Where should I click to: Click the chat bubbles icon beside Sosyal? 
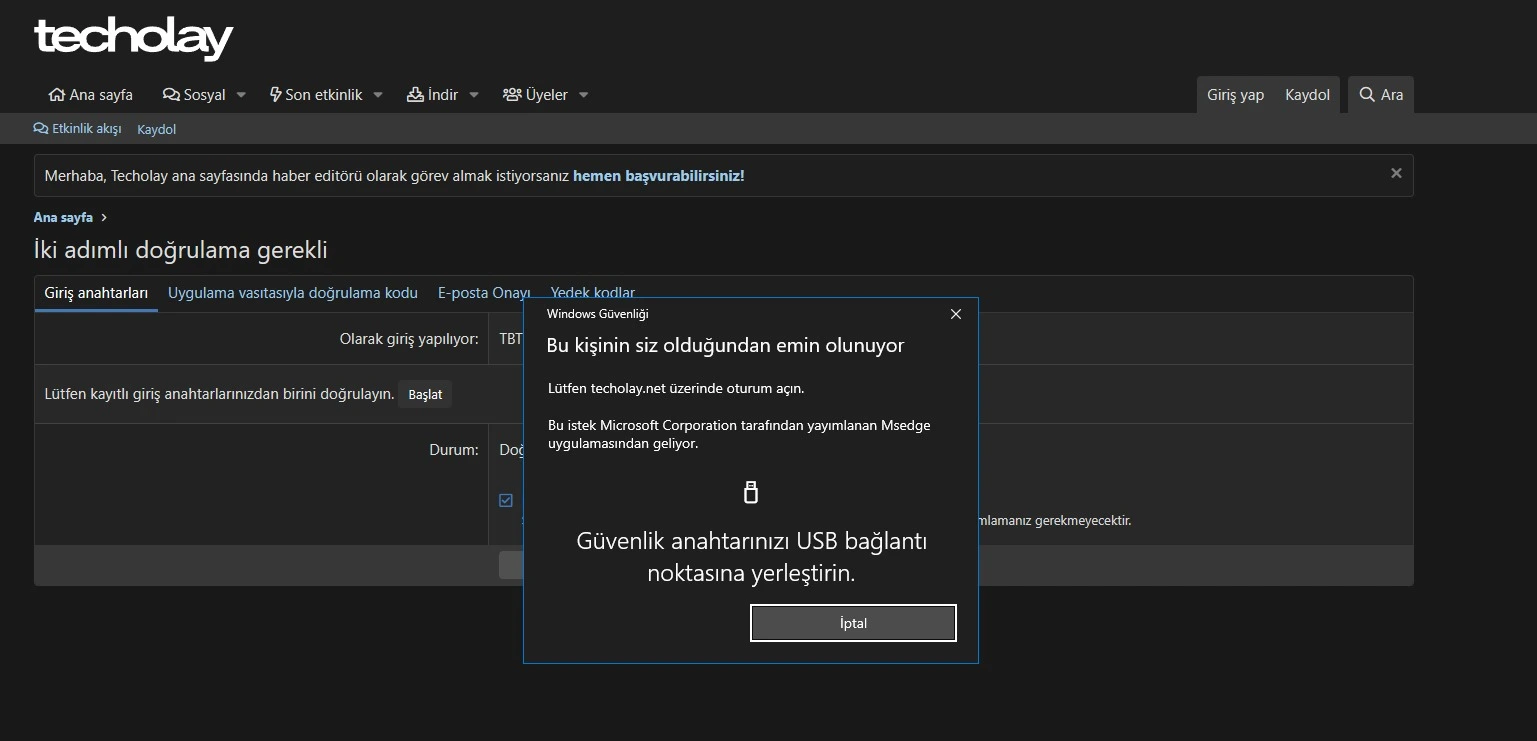[x=171, y=95]
